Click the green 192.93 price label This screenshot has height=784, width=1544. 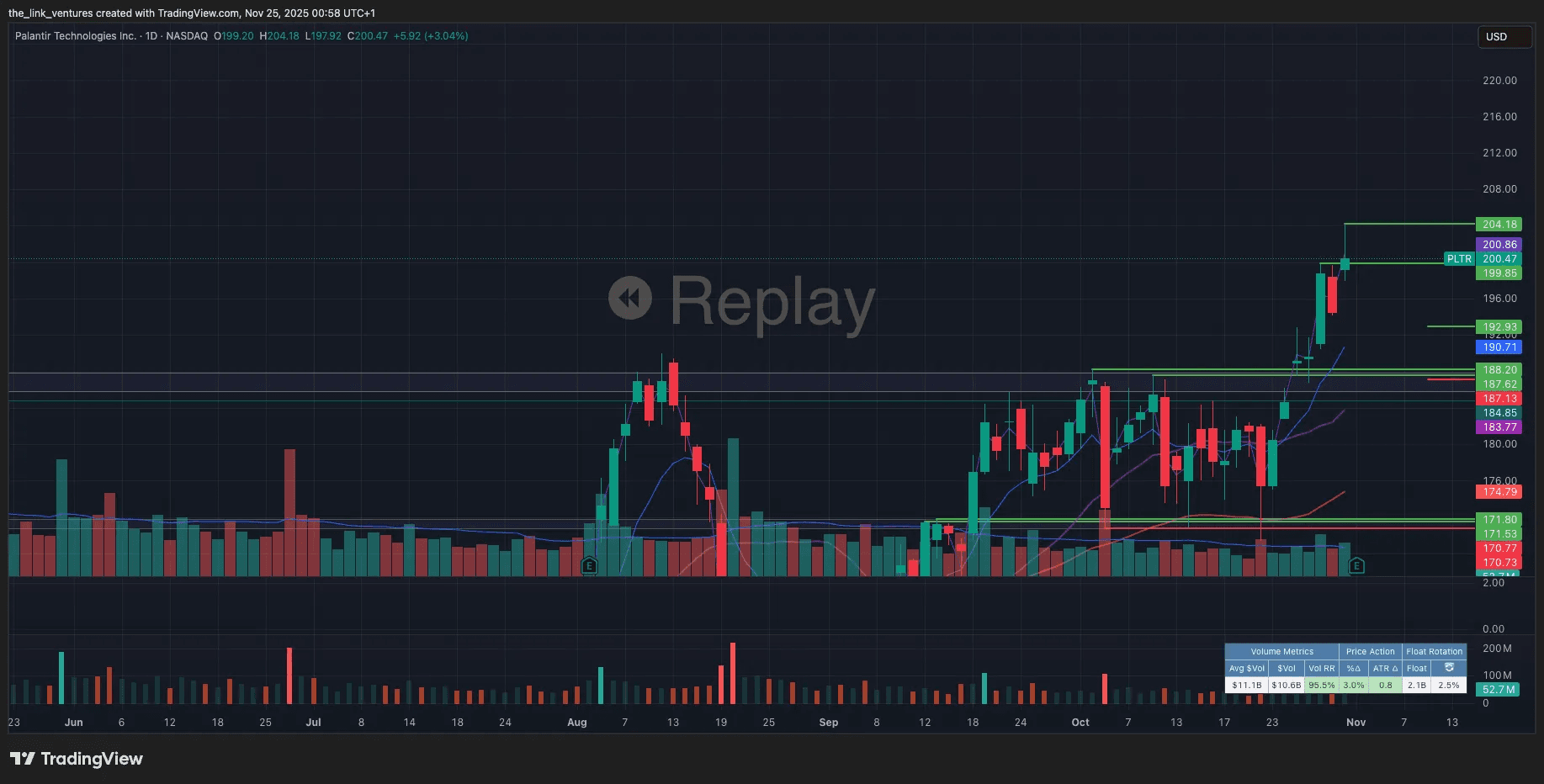tap(1499, 327)
